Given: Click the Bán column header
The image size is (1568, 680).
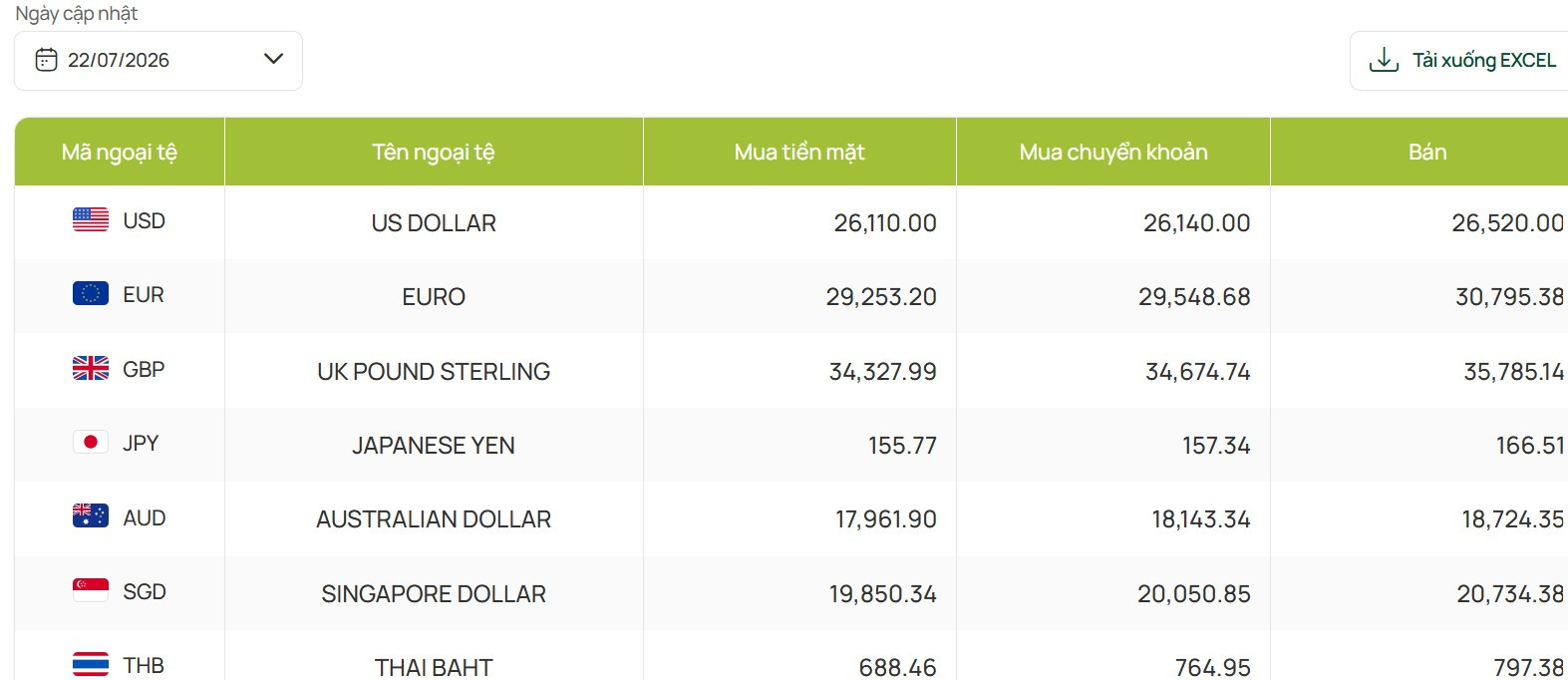Looking at the screenshot, I should point(1427,152).
